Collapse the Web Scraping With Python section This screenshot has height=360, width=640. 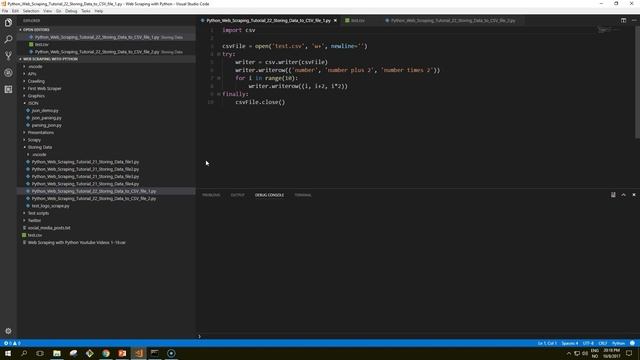tap(107, 59)
